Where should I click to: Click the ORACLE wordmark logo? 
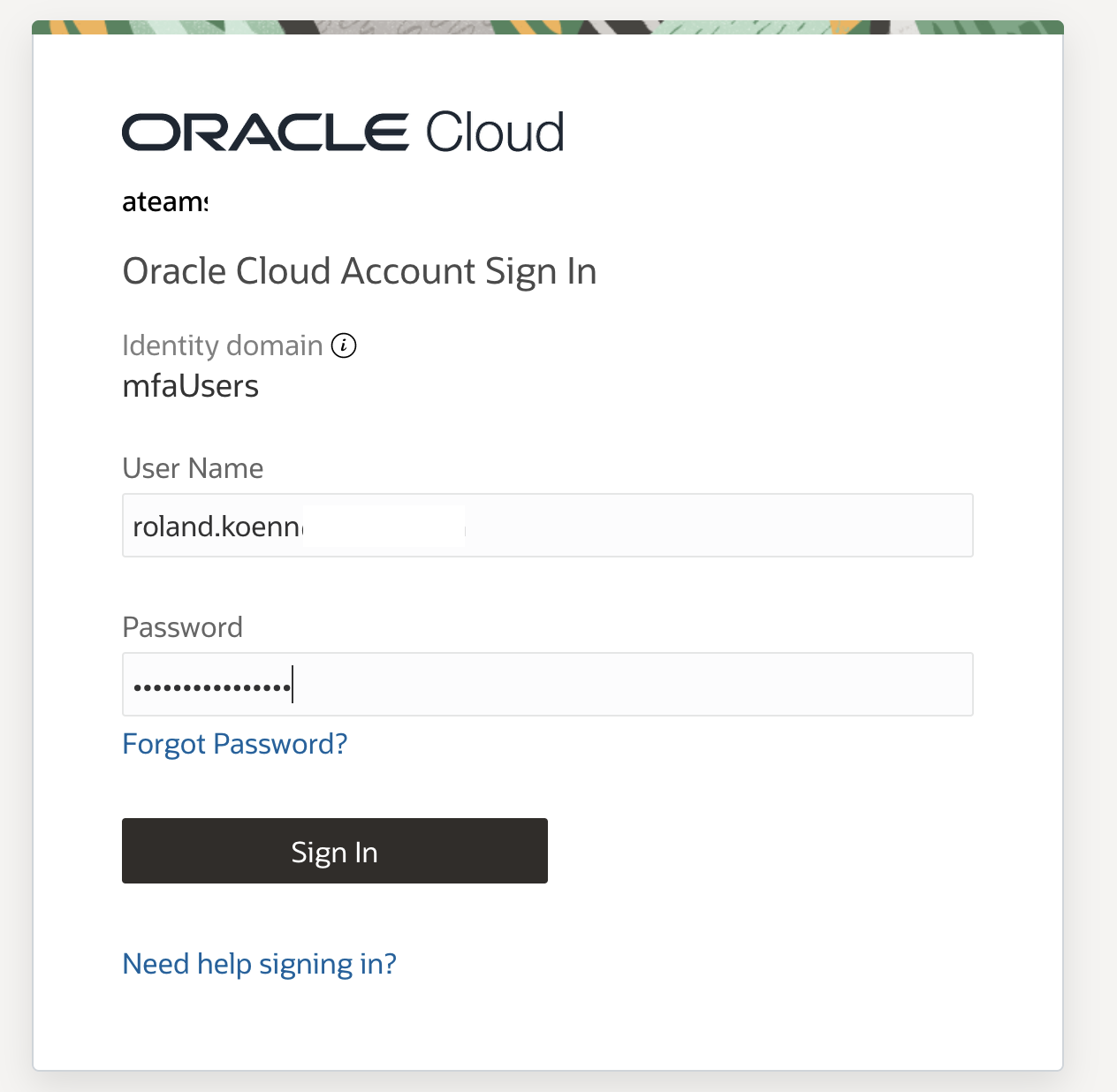tap(265, 133)
